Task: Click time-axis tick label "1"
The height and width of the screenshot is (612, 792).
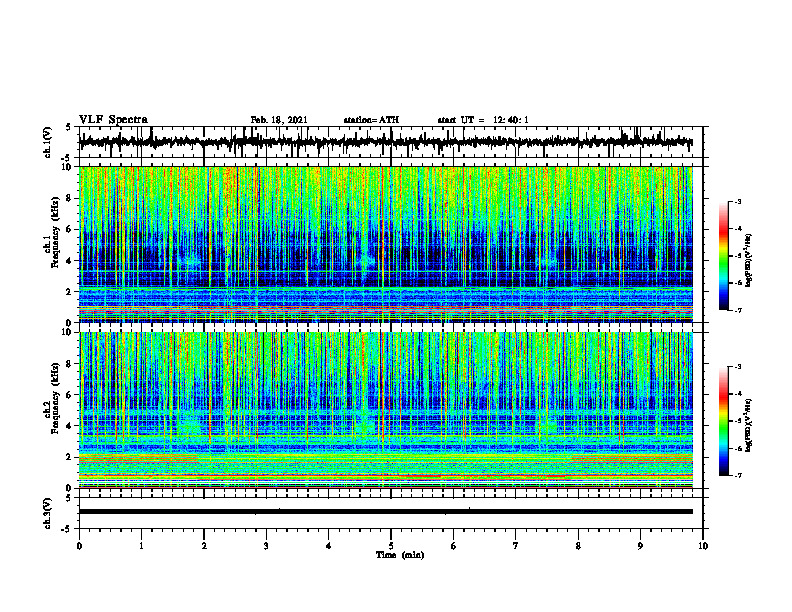Action: coord(141,546)
